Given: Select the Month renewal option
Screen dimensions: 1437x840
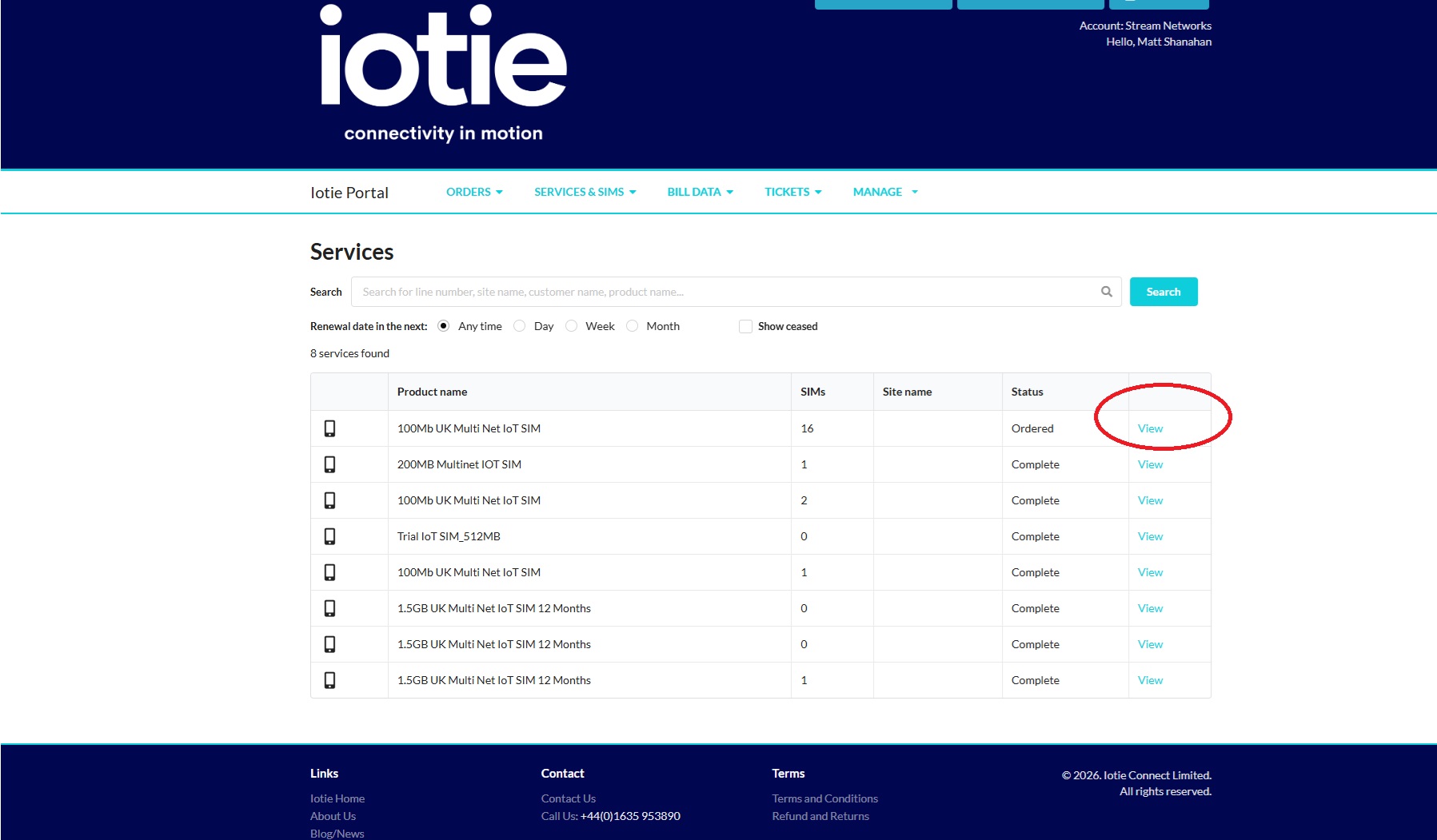Looking at the screenshot, I should [x=632, y=326].
